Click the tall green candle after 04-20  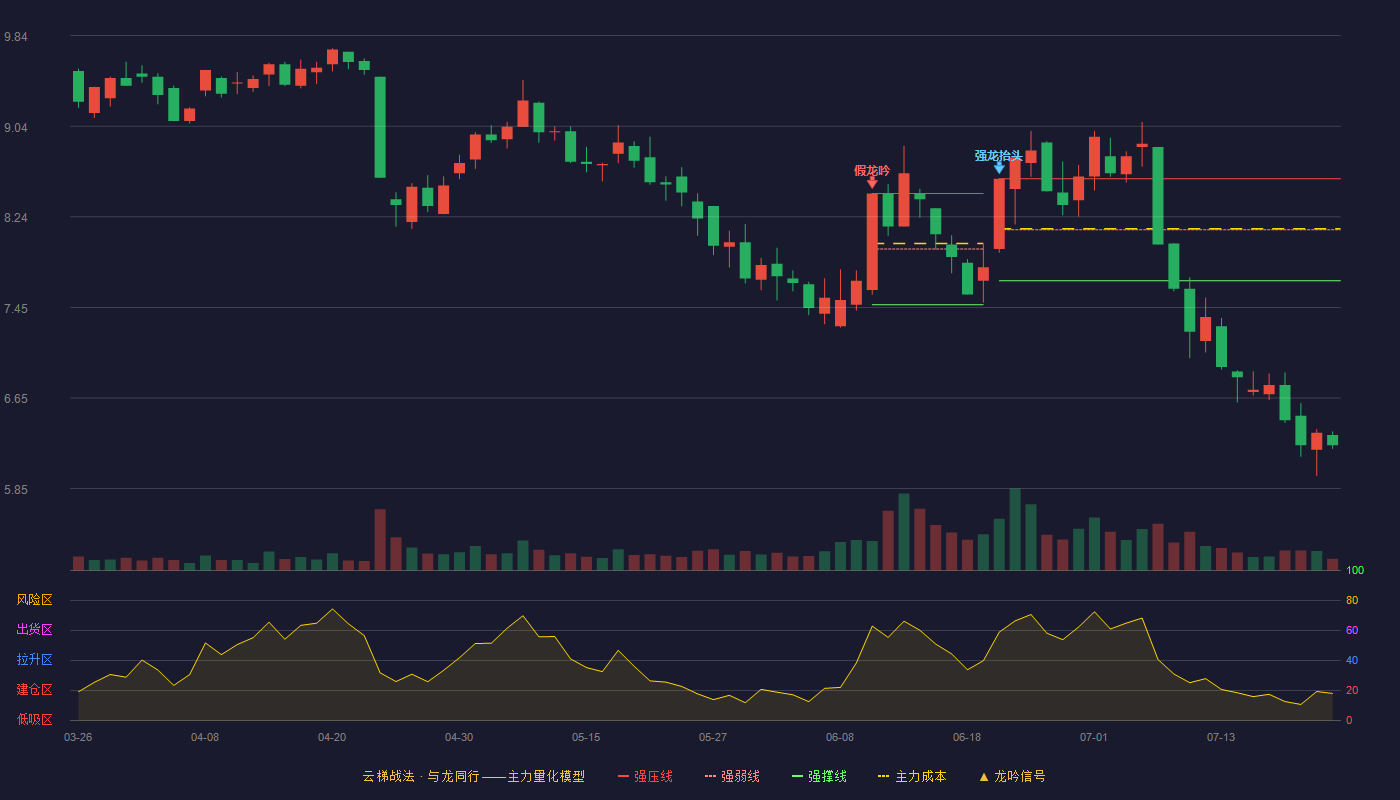click(x=380, y=127)
